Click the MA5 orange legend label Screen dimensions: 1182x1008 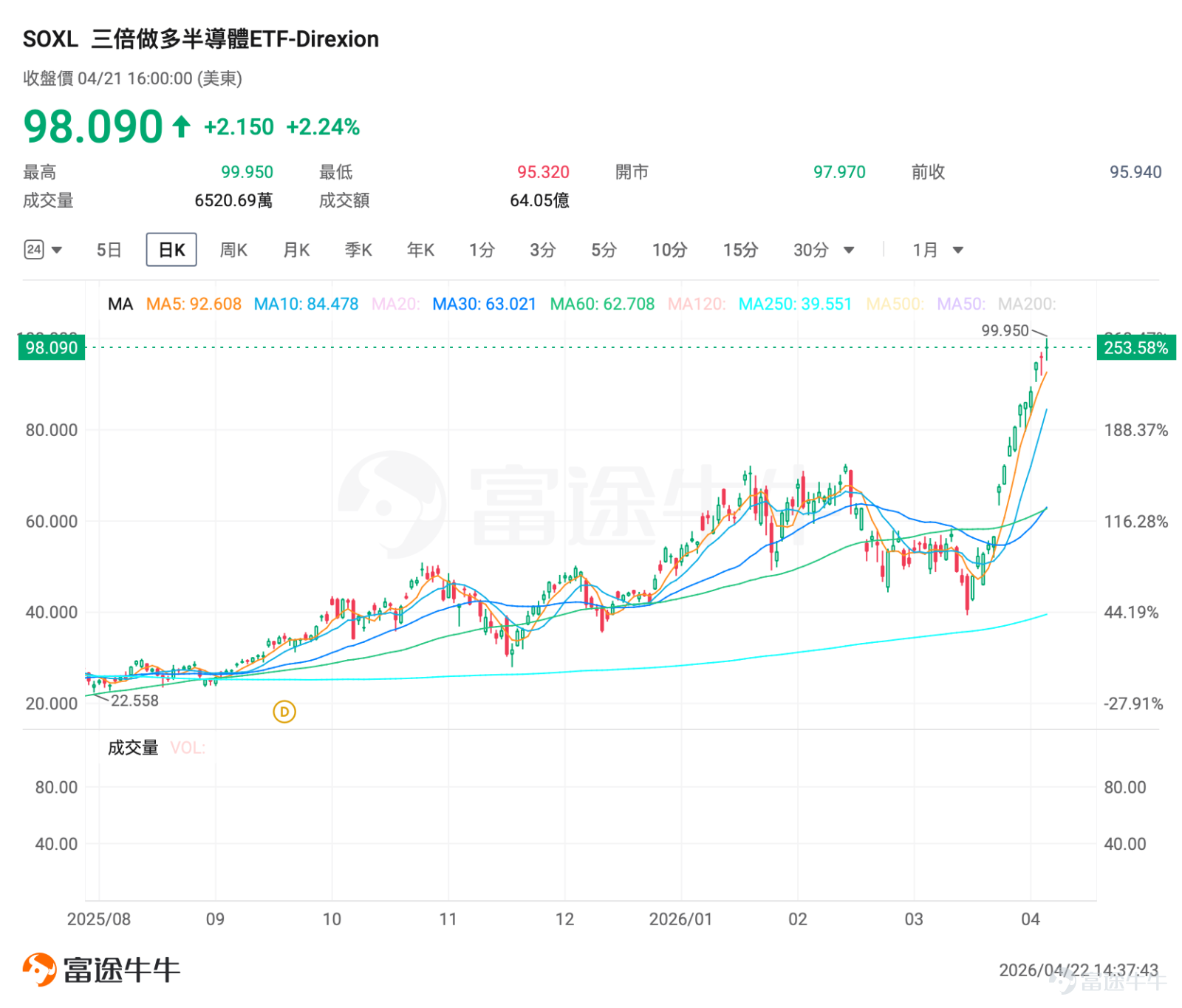194,304
